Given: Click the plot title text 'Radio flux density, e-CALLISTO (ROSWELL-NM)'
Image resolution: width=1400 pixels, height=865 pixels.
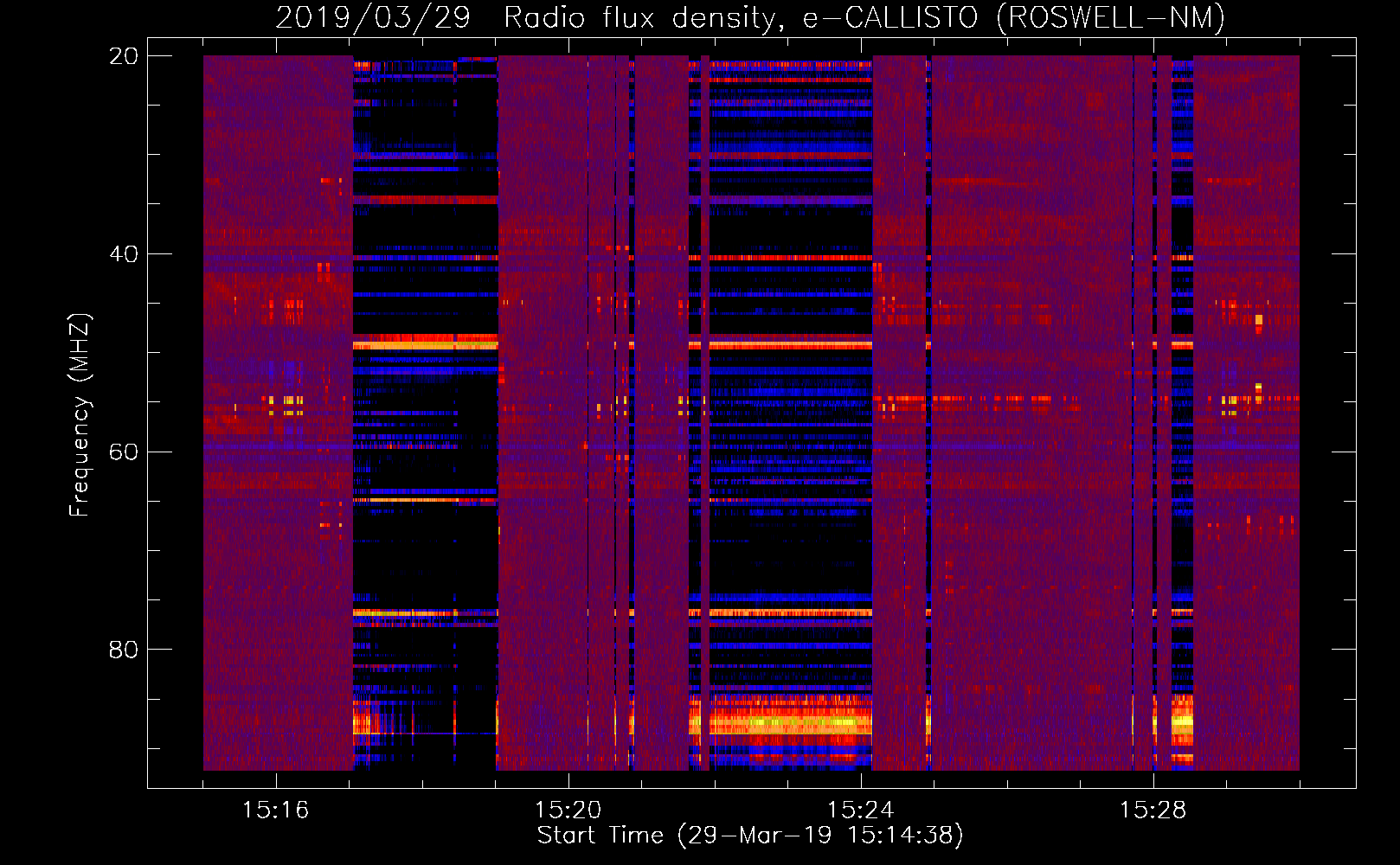Looking at the screenshot, I should 864,18.
